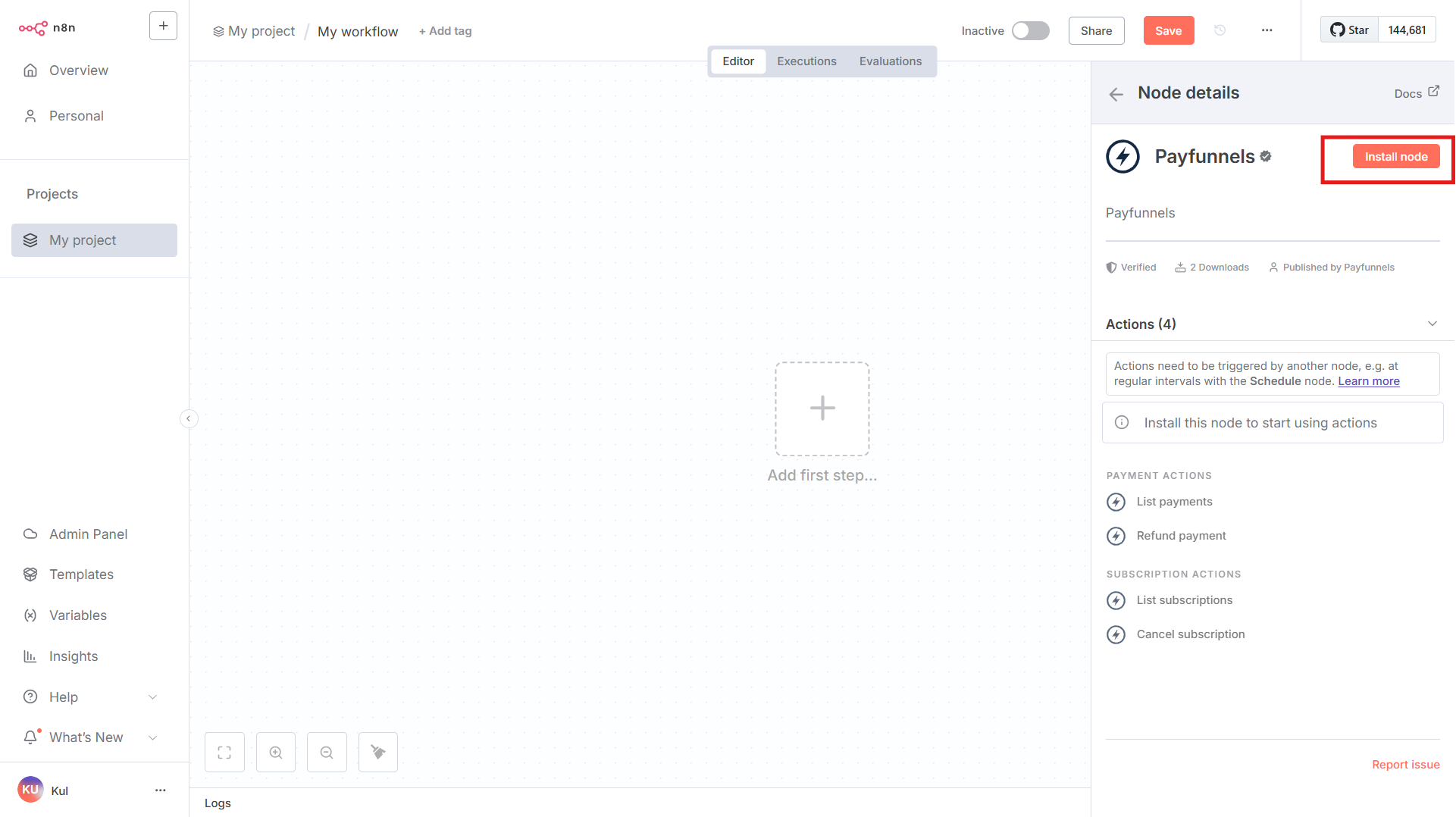The image size is (1456, 817).
Task: Click the info icon in install notice
Action: click(1122, 423)
